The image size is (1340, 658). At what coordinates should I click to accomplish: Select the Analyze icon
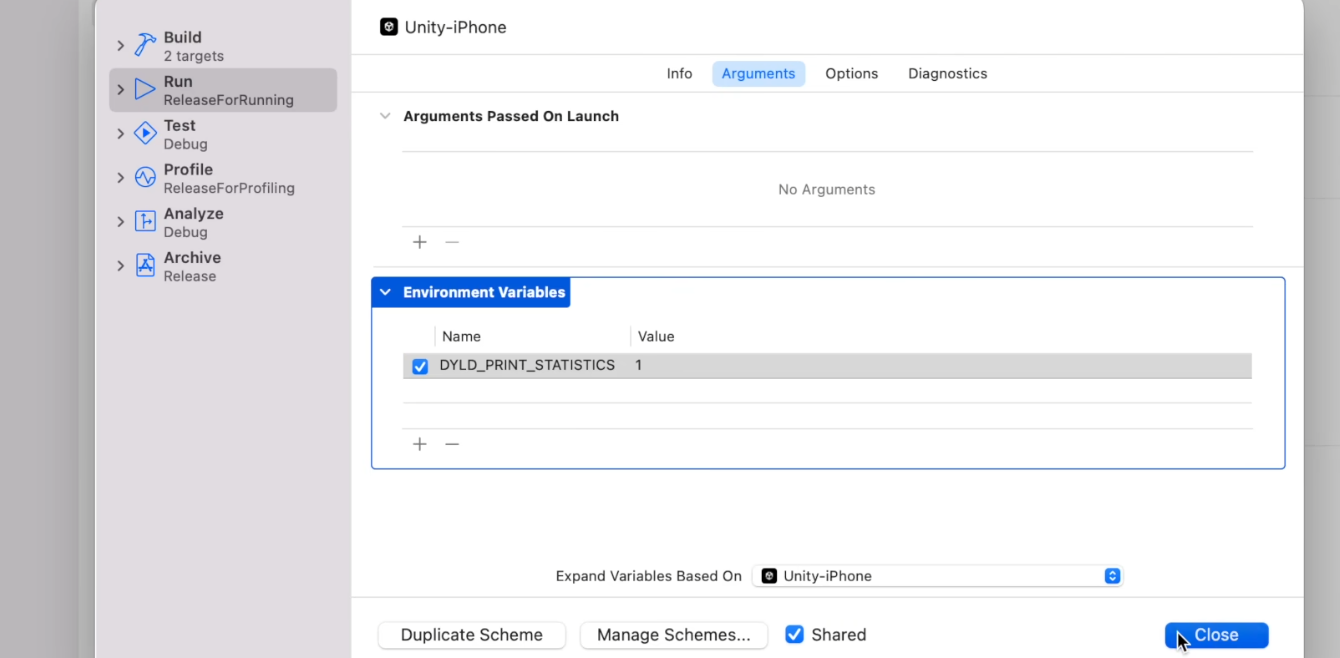pyautogui.click(x=146, y=222)
